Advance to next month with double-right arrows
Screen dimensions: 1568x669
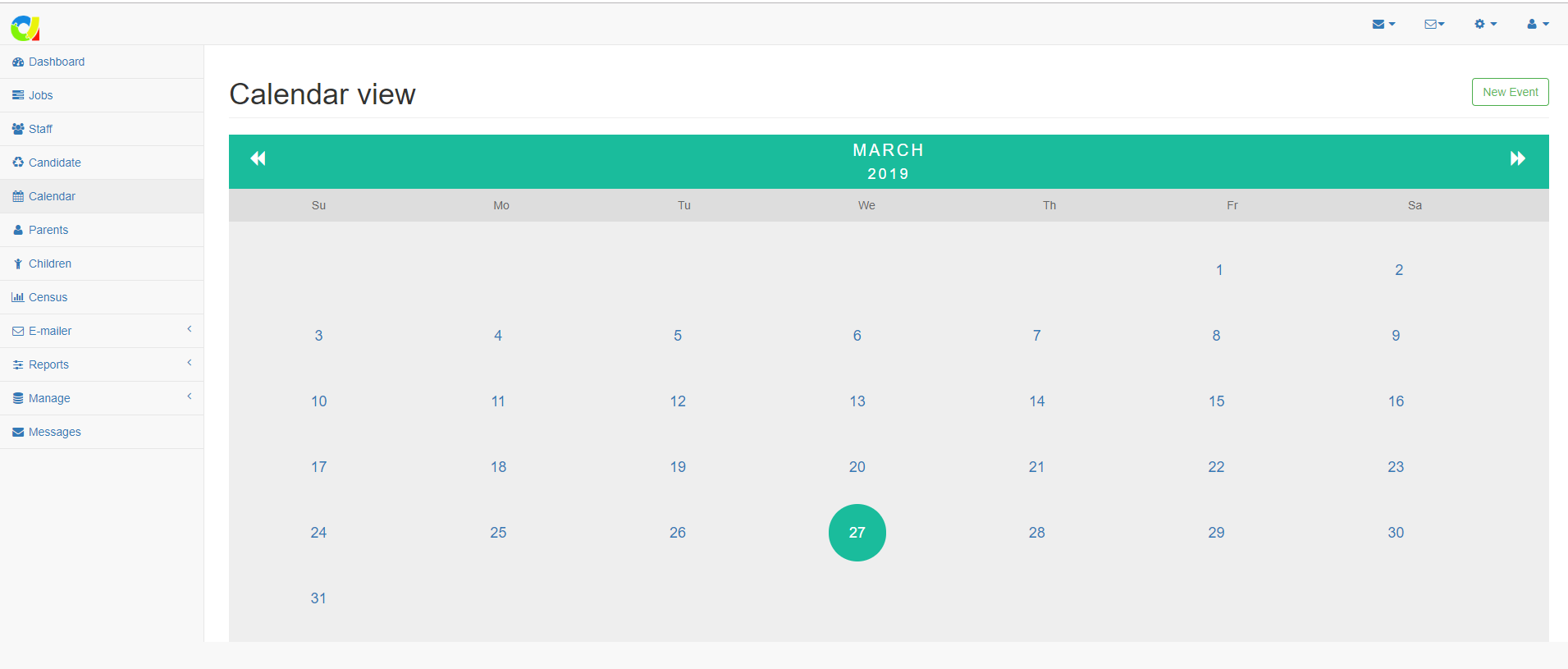point(1517,158)
